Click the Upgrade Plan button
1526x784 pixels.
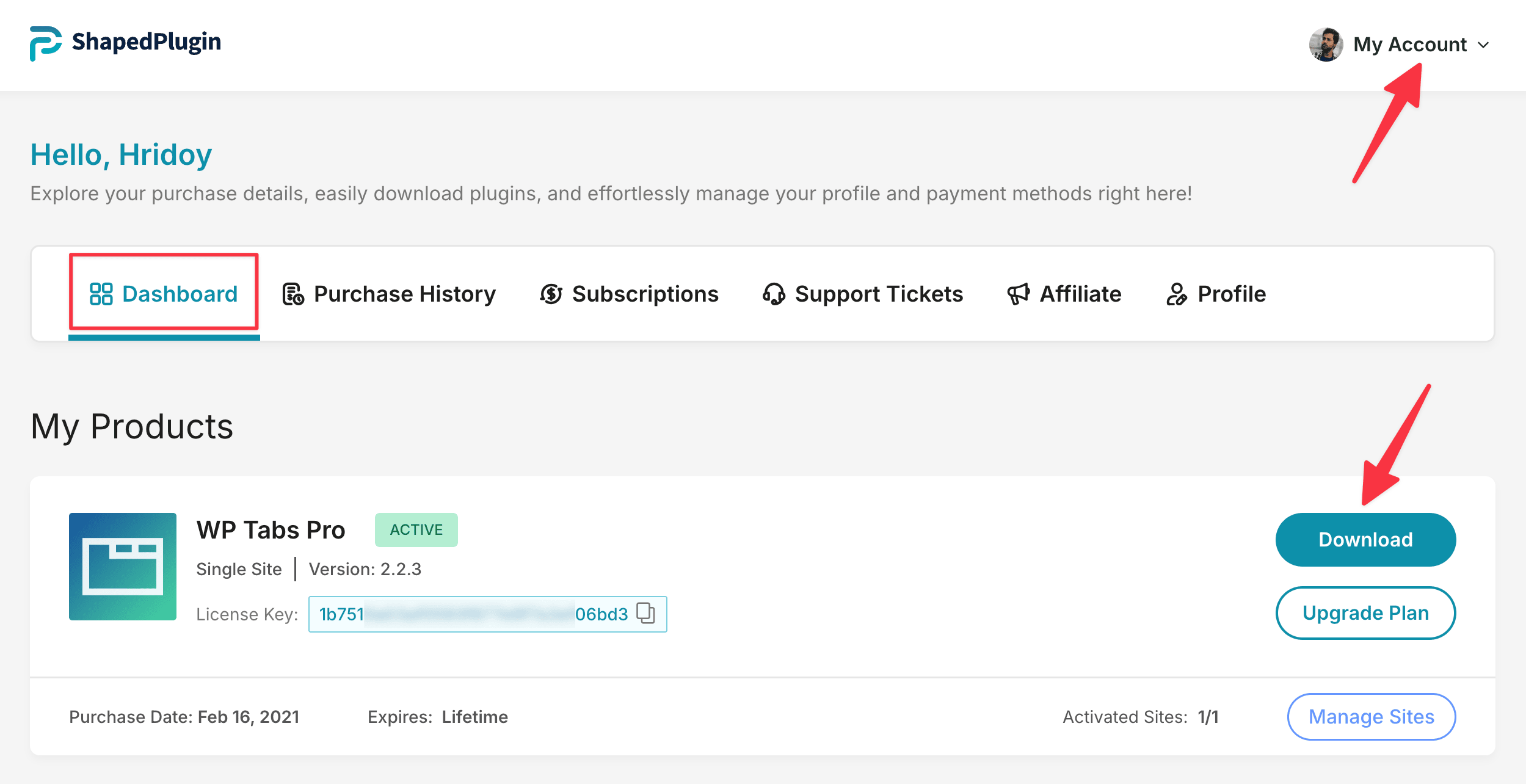pyautogui.click(x=1365, y=613)
